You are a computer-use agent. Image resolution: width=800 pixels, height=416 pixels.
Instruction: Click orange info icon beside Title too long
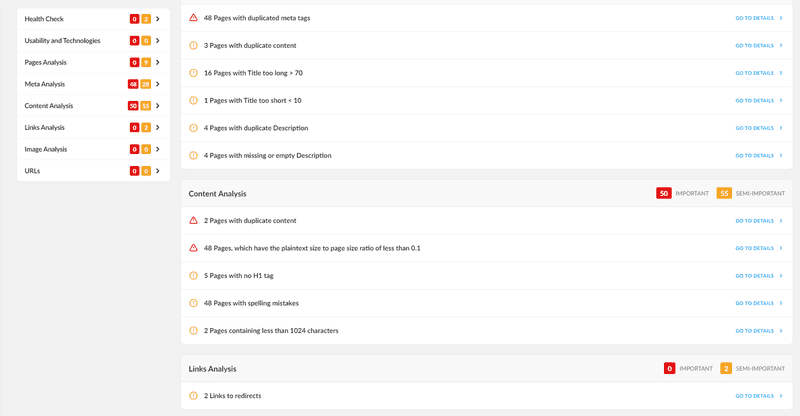193,73
